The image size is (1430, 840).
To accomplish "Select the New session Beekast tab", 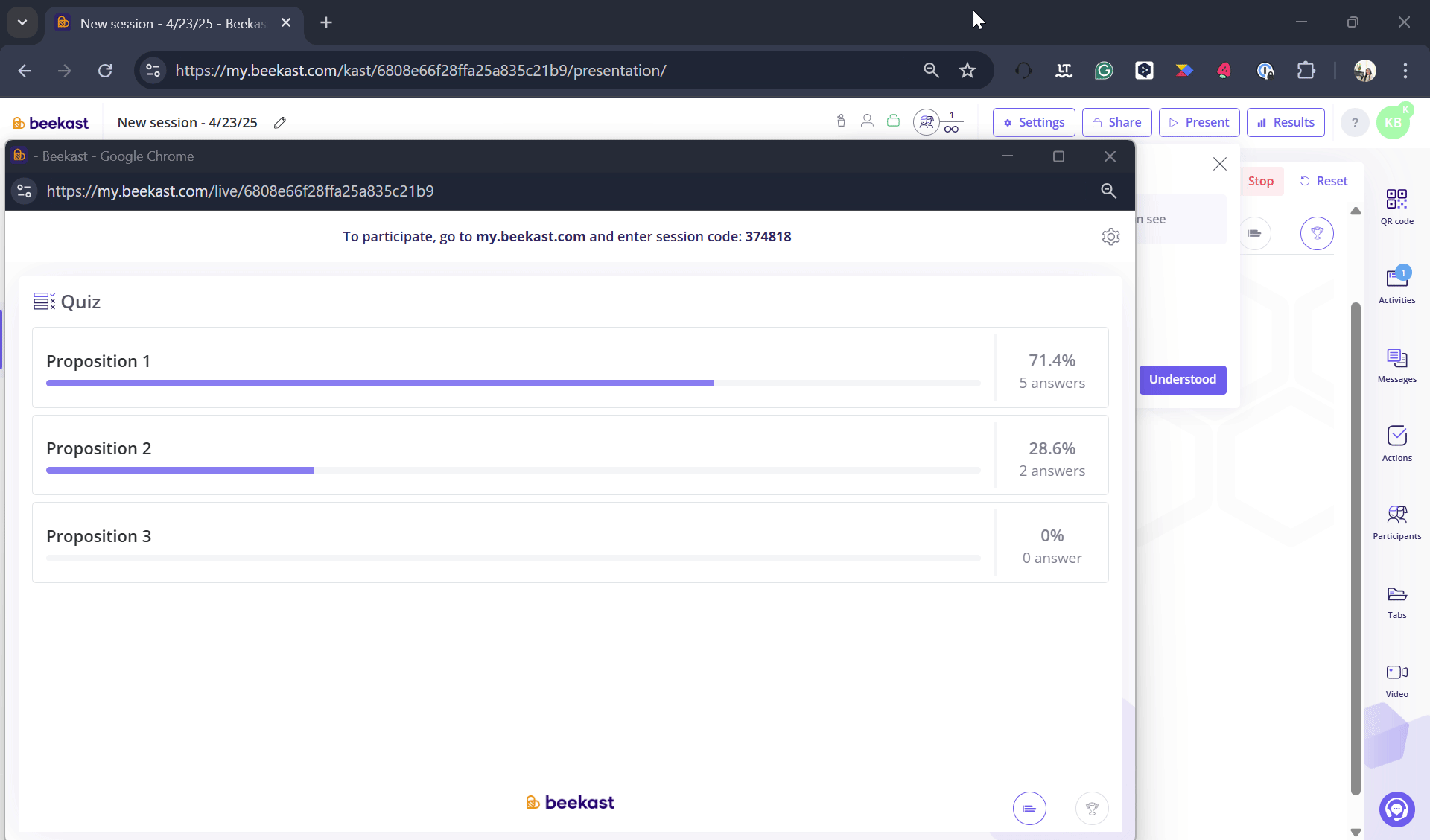I will [173, 24].
